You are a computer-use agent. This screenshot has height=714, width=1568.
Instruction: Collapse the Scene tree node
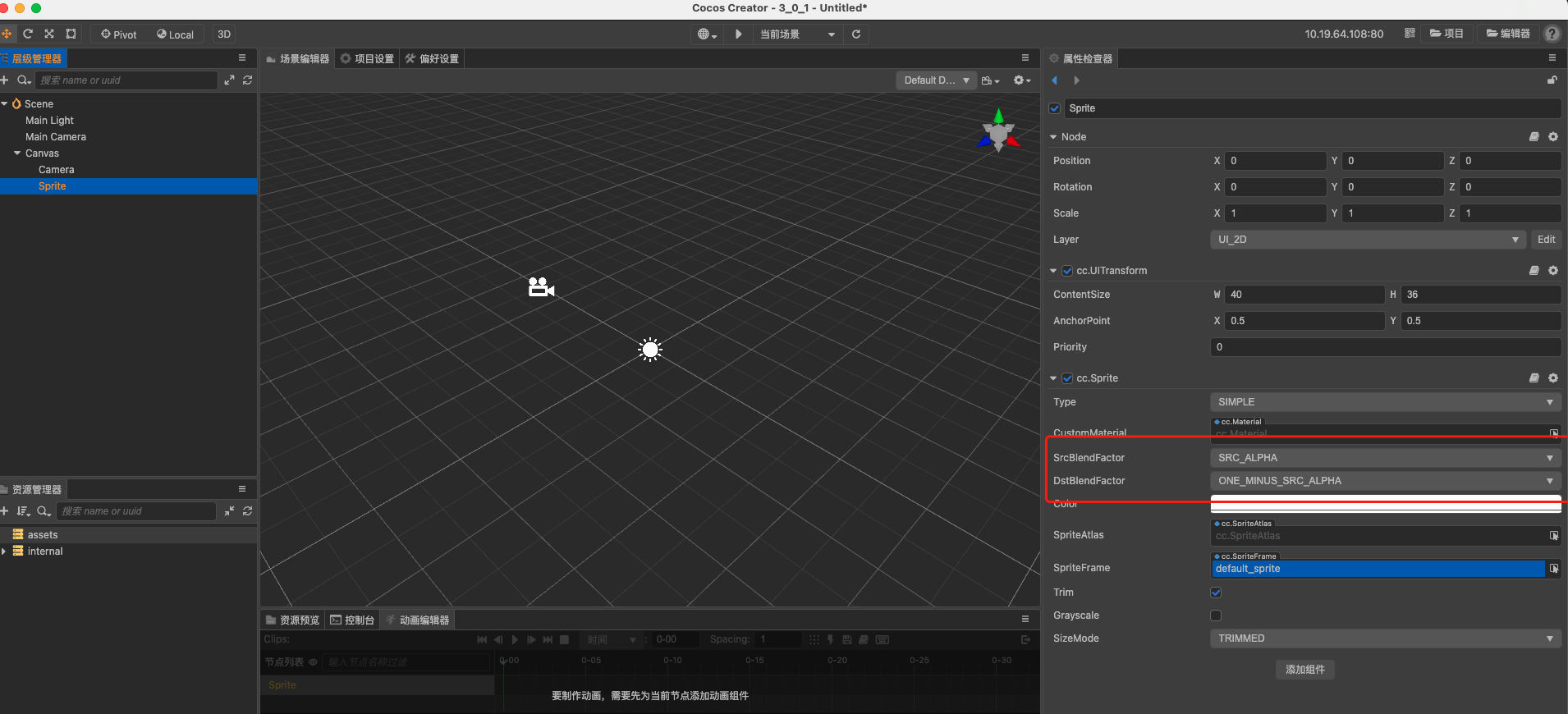point(5,104)
